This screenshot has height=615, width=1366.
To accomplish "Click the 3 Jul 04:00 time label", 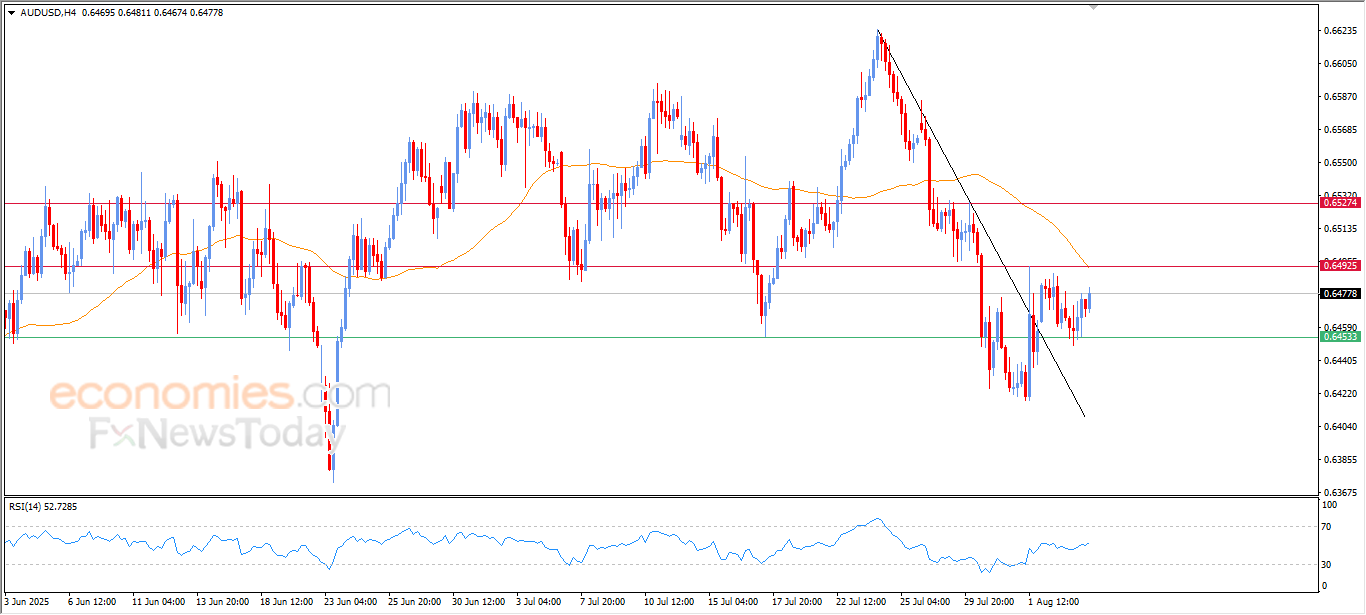I will pyautogui.click(x=539, y=603).
